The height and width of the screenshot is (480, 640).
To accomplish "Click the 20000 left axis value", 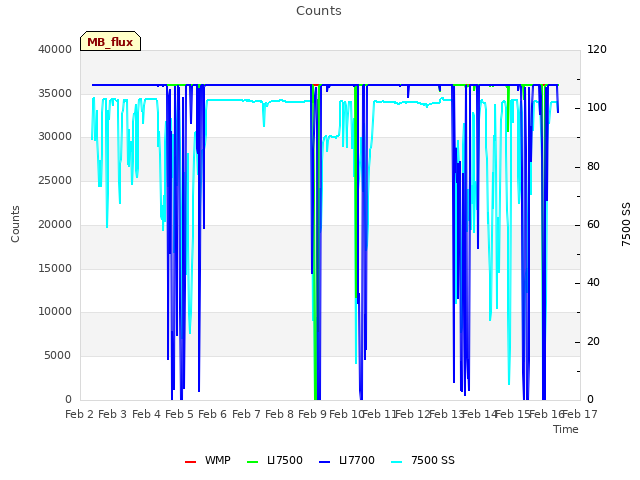I will pos(55,224).
